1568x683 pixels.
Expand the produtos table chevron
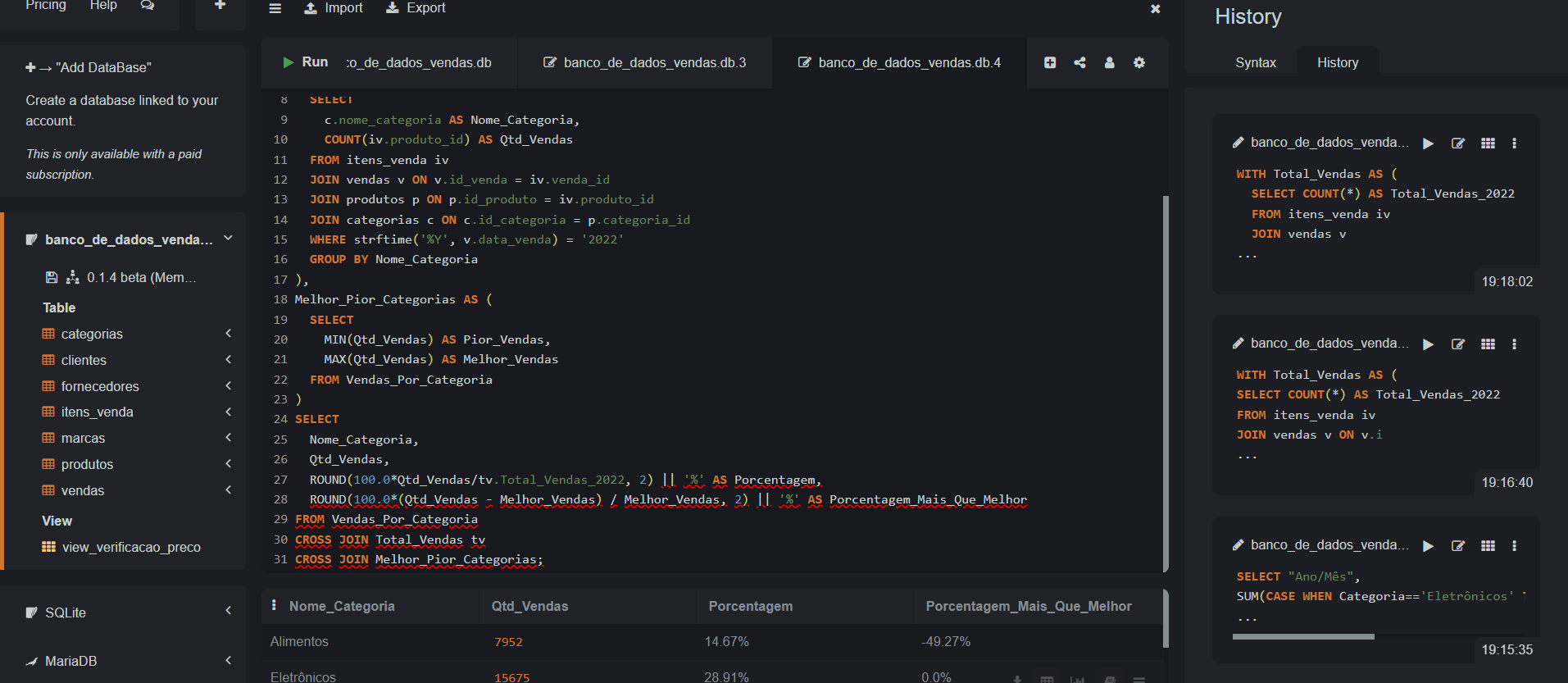pos(229,463)
